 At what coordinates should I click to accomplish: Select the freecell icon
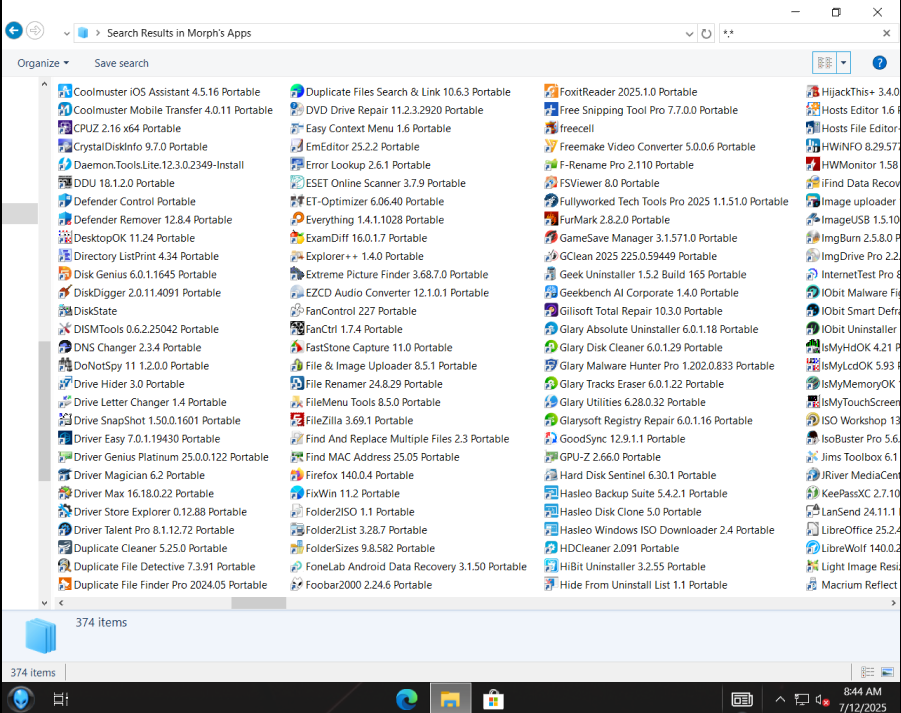551,128
